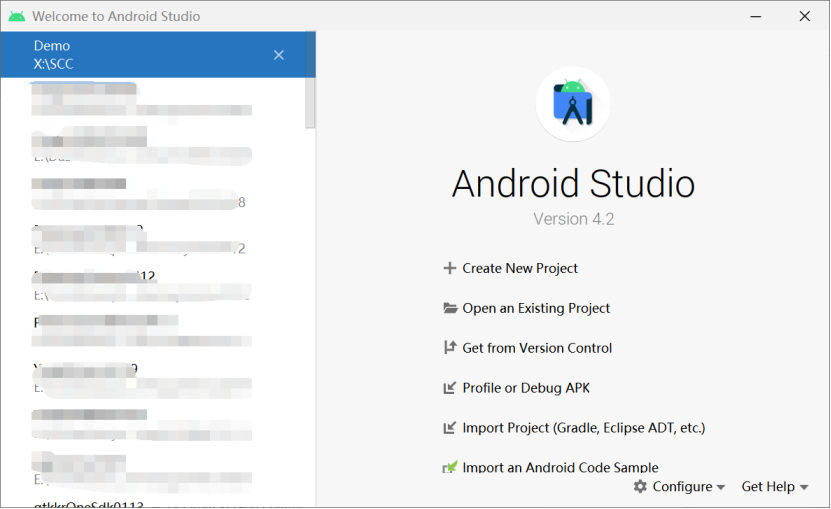Click the Android Studio logo
831x509 pixels.
[x=573, y=104]
